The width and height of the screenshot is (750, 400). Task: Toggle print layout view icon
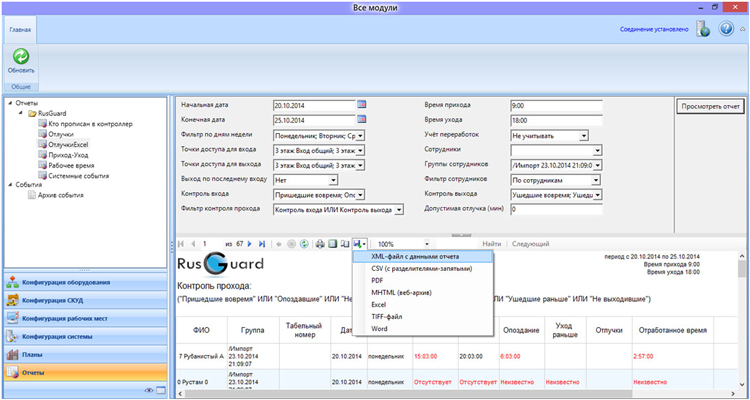[332, 244]
